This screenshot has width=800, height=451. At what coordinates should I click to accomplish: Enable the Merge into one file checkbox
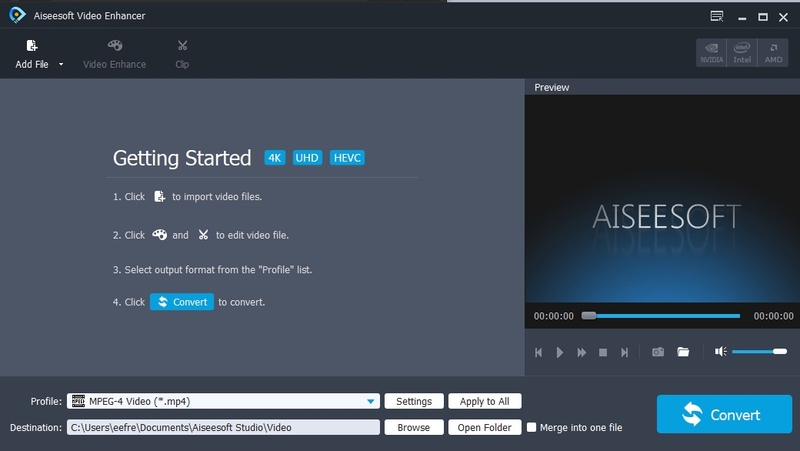click(x=532, y=427)
